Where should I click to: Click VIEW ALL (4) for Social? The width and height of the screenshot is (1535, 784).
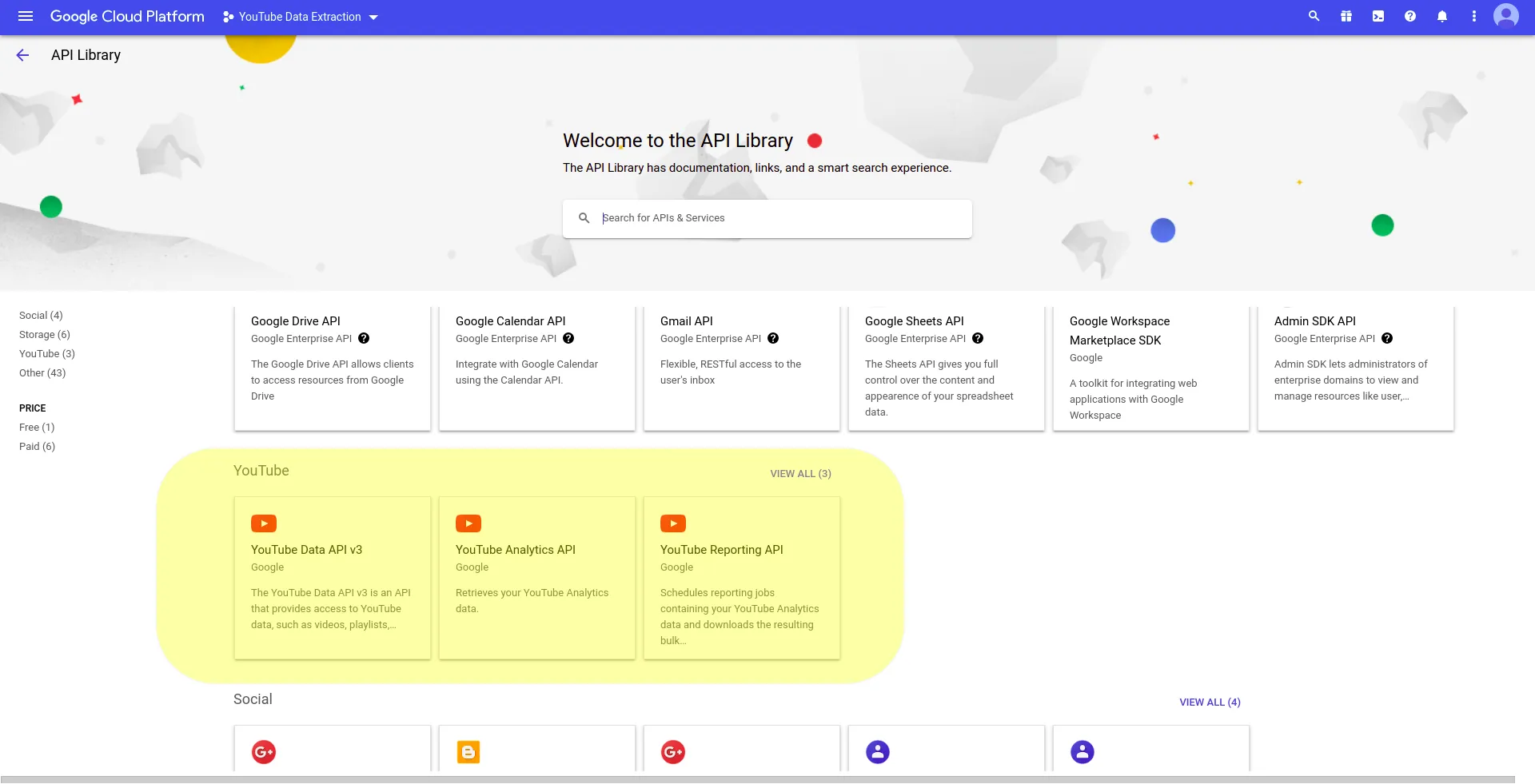[x=1210, y=702]
